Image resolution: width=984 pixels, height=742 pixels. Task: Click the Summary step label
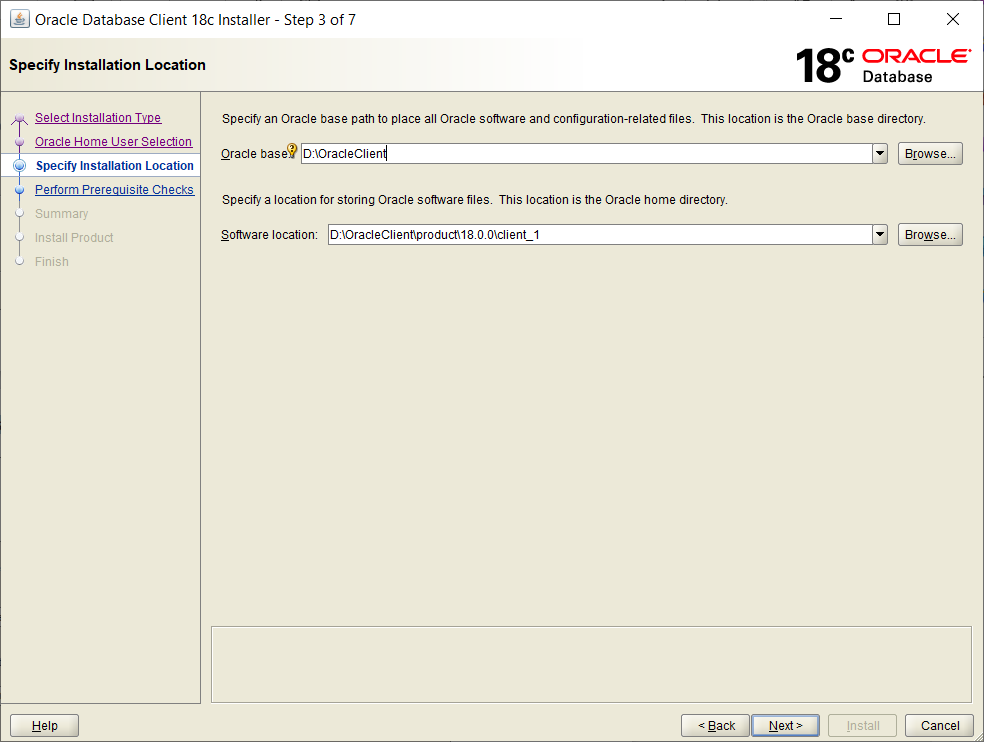[62, 213]
